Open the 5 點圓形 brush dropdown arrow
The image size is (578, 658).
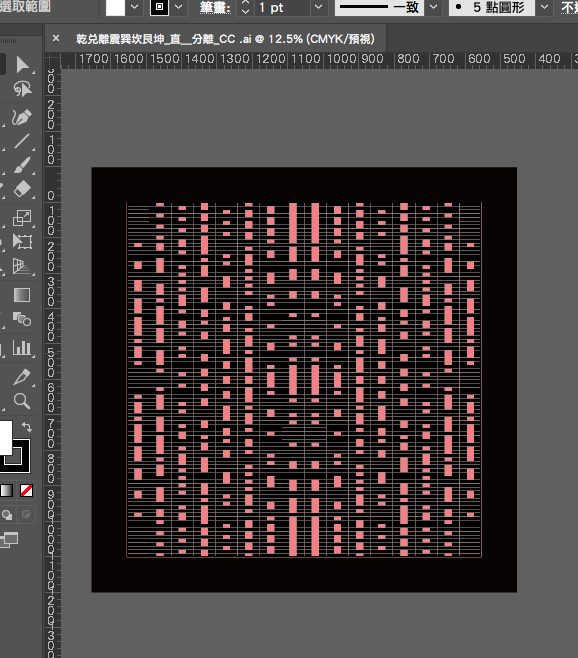(544, 7)
